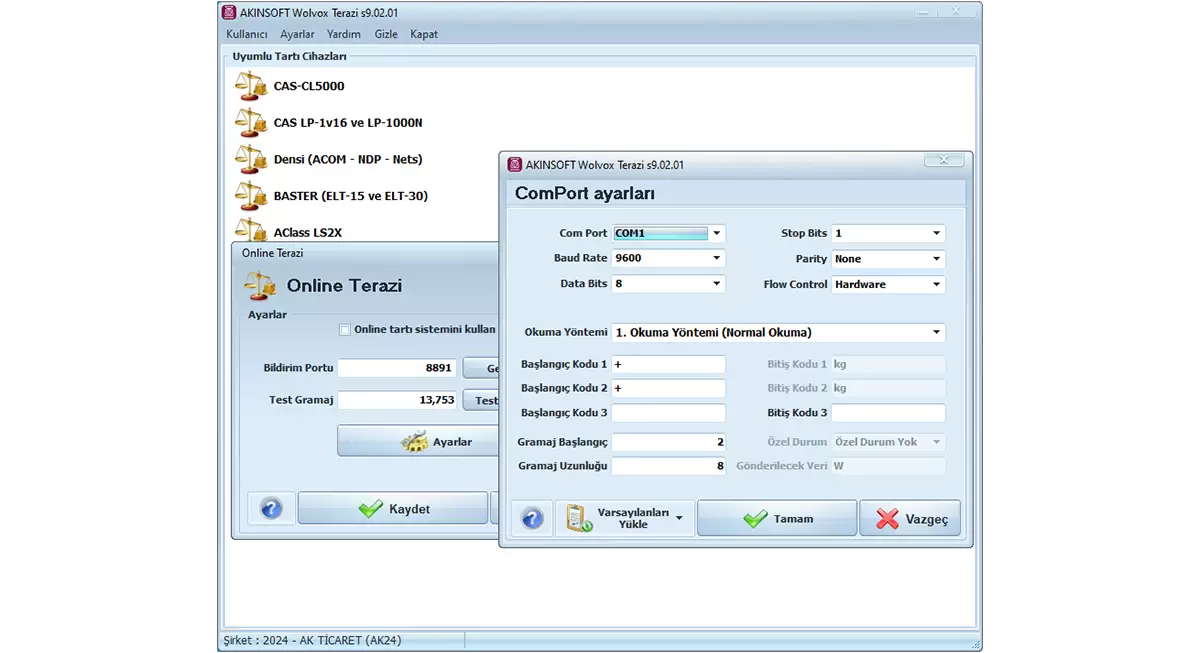The width and height of the screenshot is (1200, 653).
Task: Expand the Baud Rate dropdown
Action: pyautogui.click(x=716, y=258)
